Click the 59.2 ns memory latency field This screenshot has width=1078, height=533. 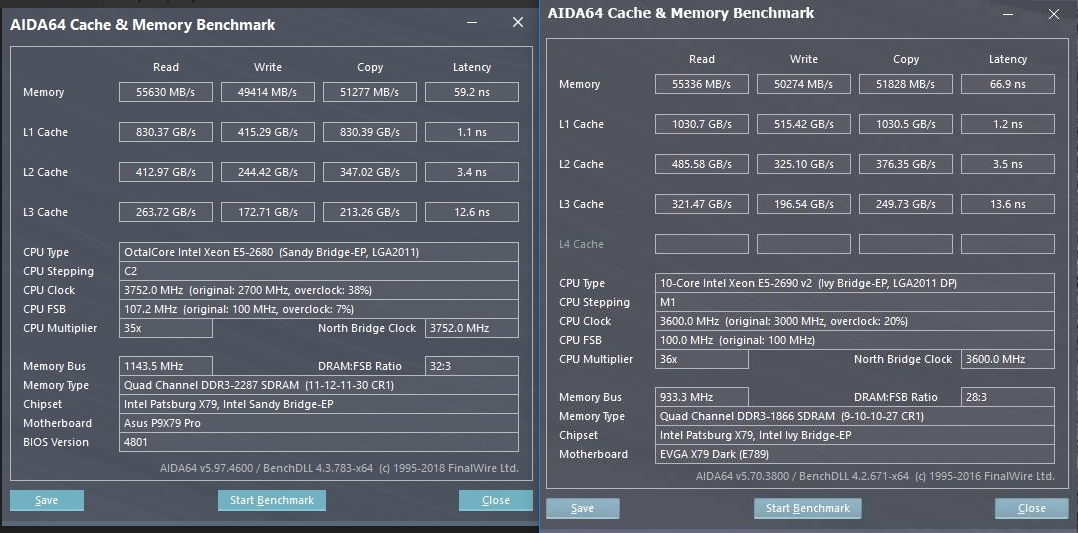[x=471, y=92]
